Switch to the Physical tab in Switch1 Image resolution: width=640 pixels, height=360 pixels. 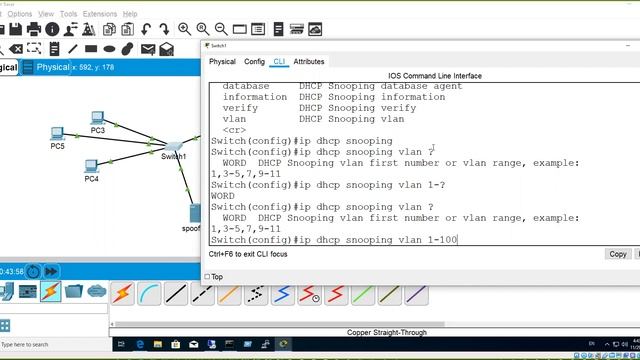click(222, 62)
